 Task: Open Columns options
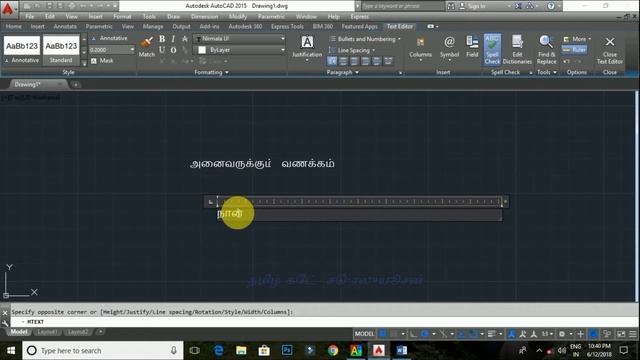point(420,48)
